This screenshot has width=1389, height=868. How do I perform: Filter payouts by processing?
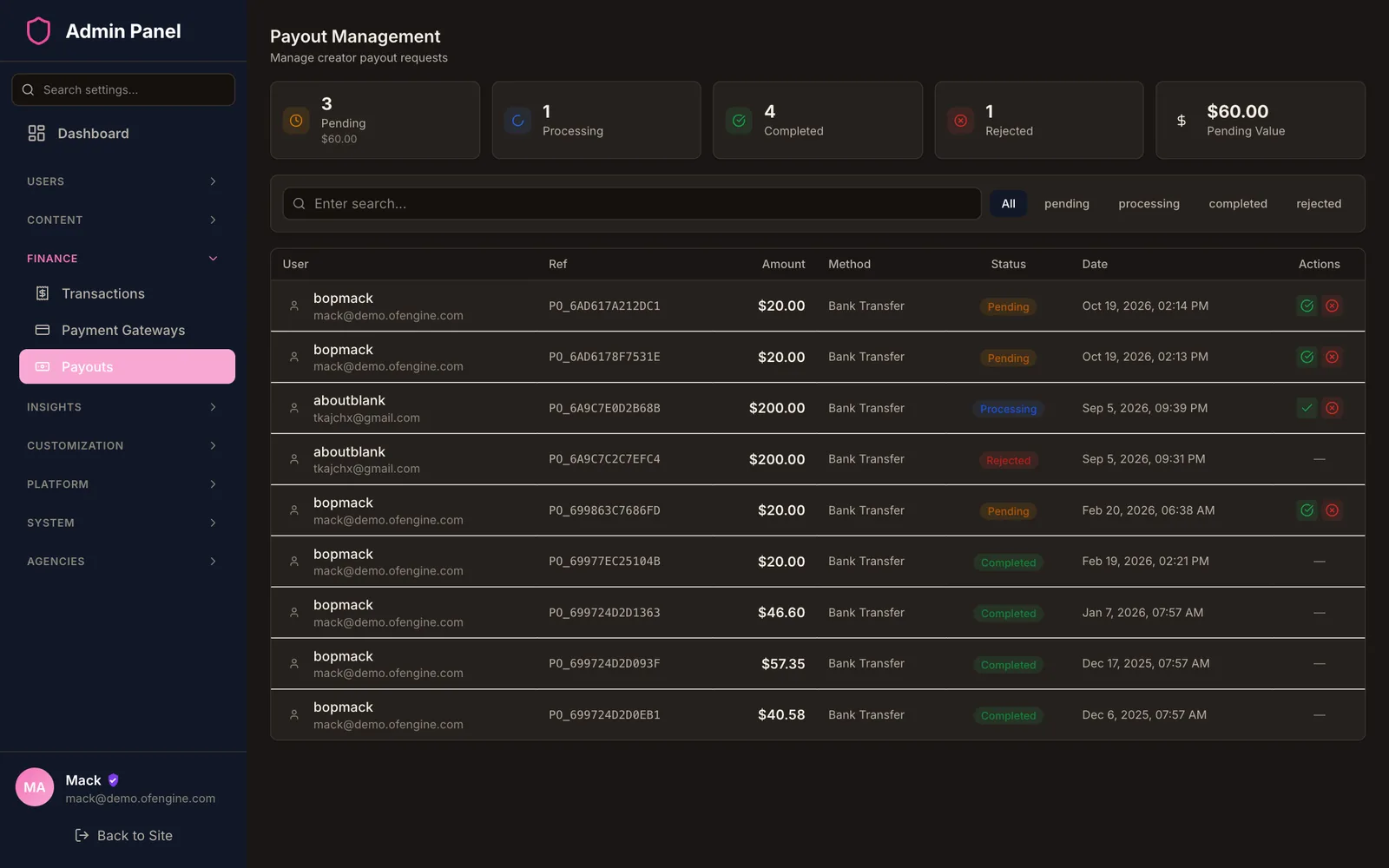(1149, 203)
